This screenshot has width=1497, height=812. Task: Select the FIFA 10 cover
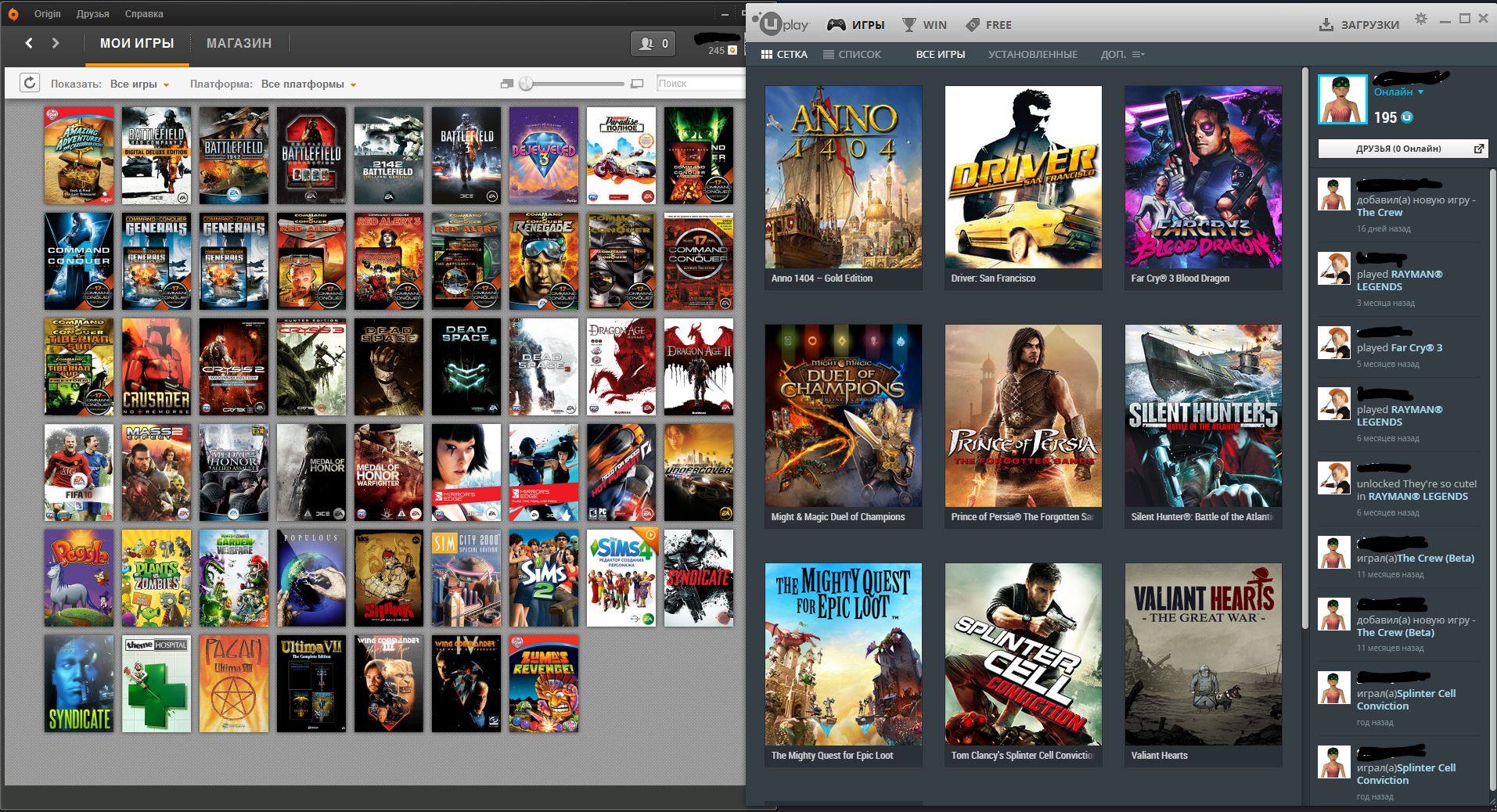point(79,472)
